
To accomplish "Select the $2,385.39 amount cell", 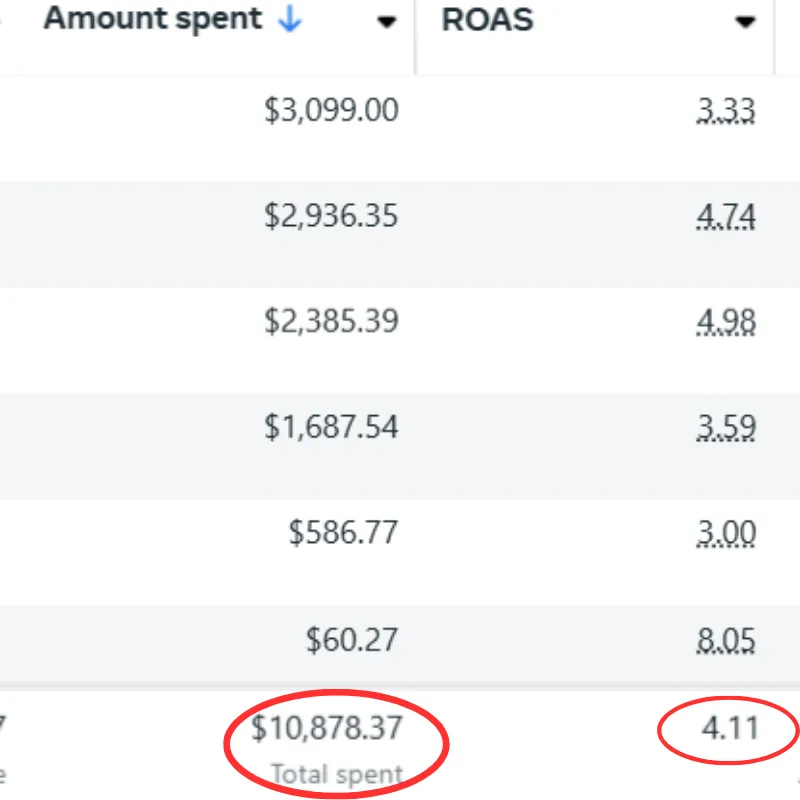I will pyautogui.click(x=331, y=321).
